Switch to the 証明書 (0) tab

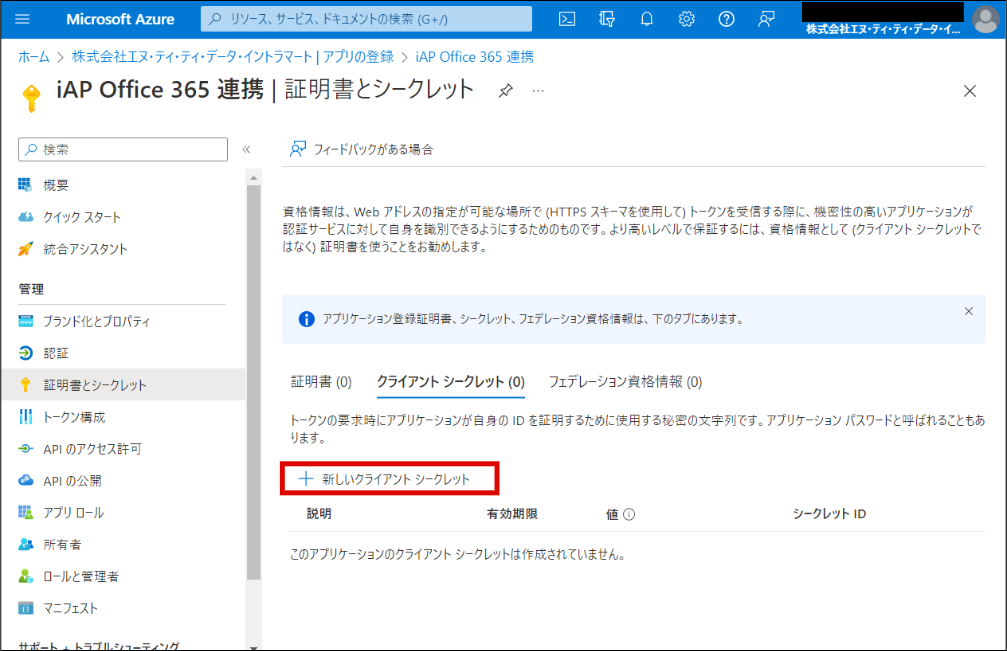click(321, 381)
